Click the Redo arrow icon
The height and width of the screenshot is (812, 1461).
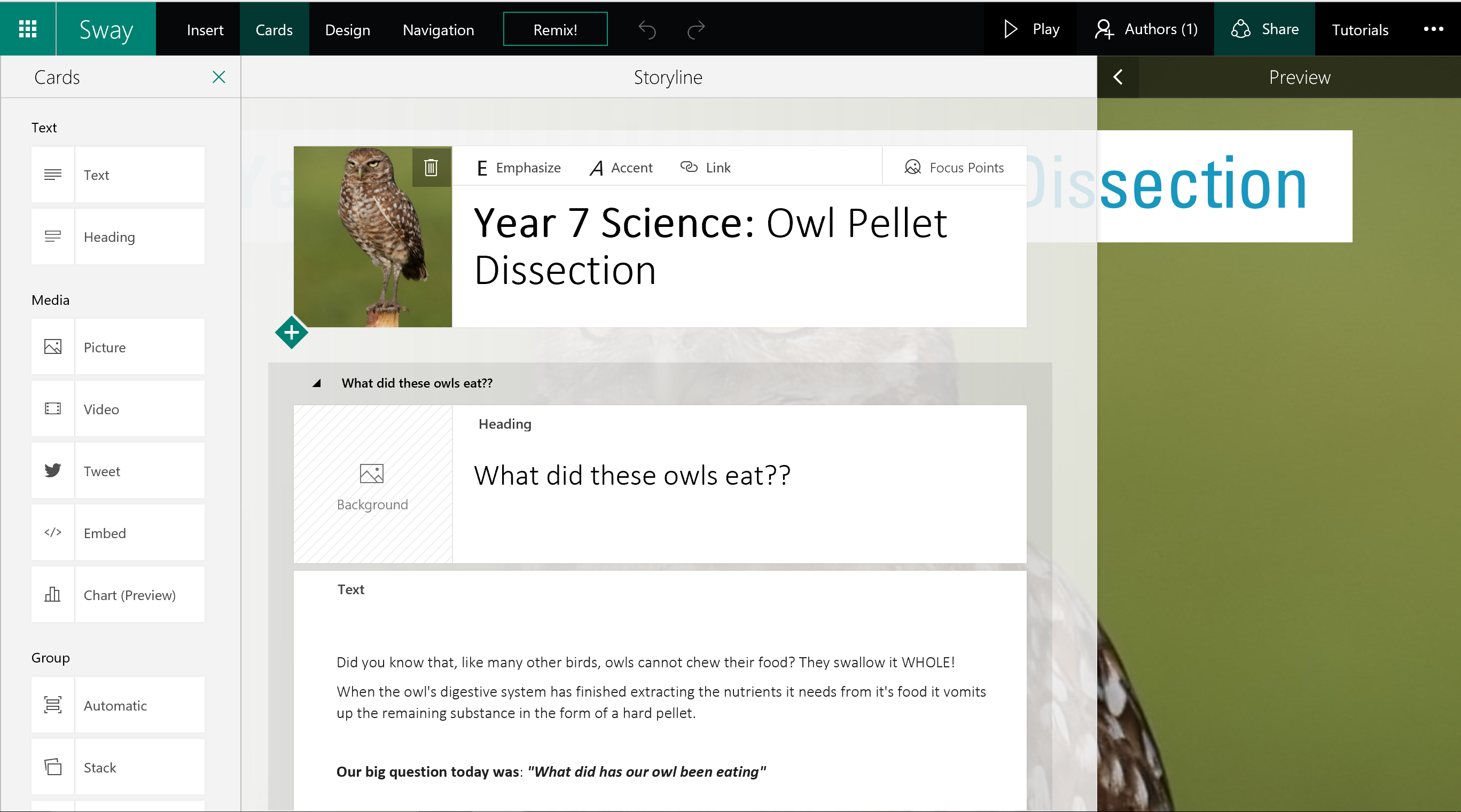point(696,29)
